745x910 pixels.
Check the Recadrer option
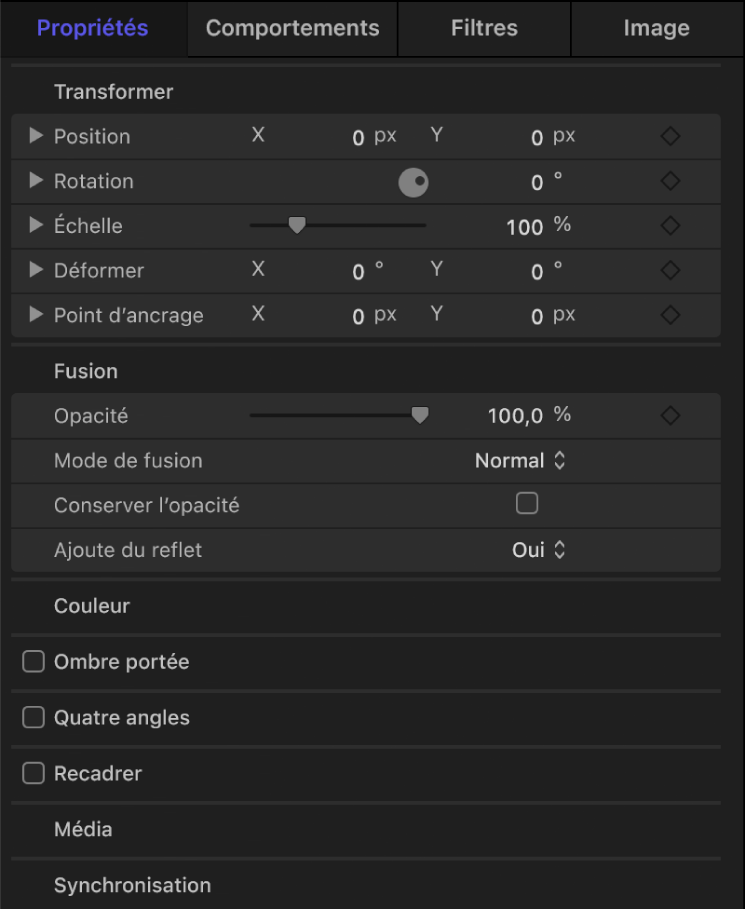[34, 773]
